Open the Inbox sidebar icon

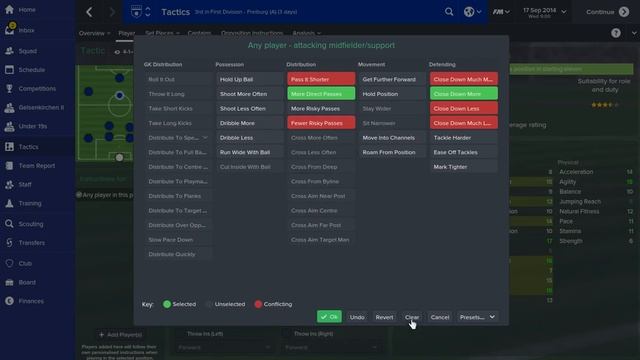[9, 30]
